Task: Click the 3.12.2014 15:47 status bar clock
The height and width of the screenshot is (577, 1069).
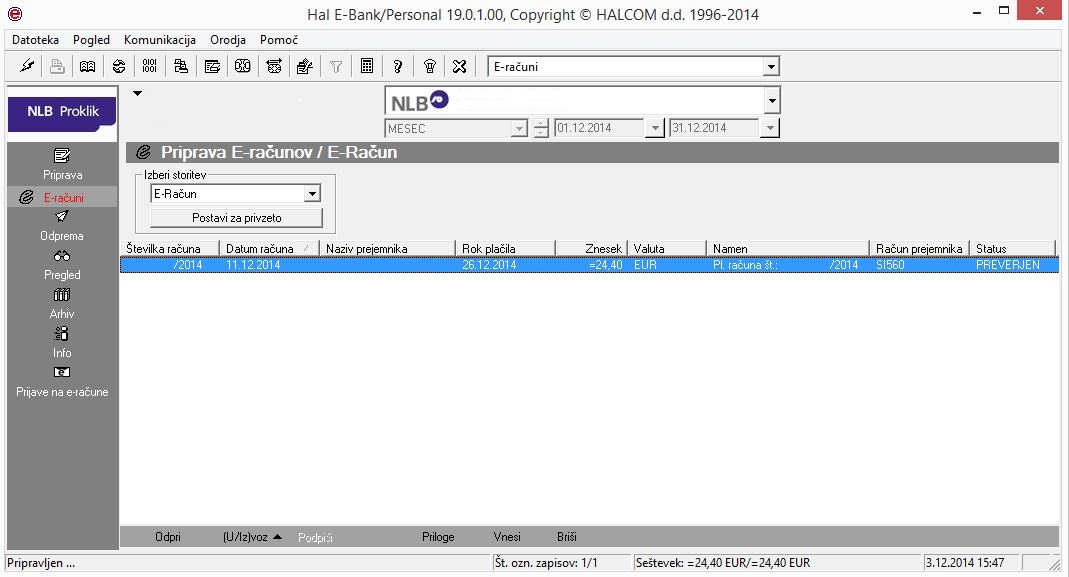Action: point(965,563)
